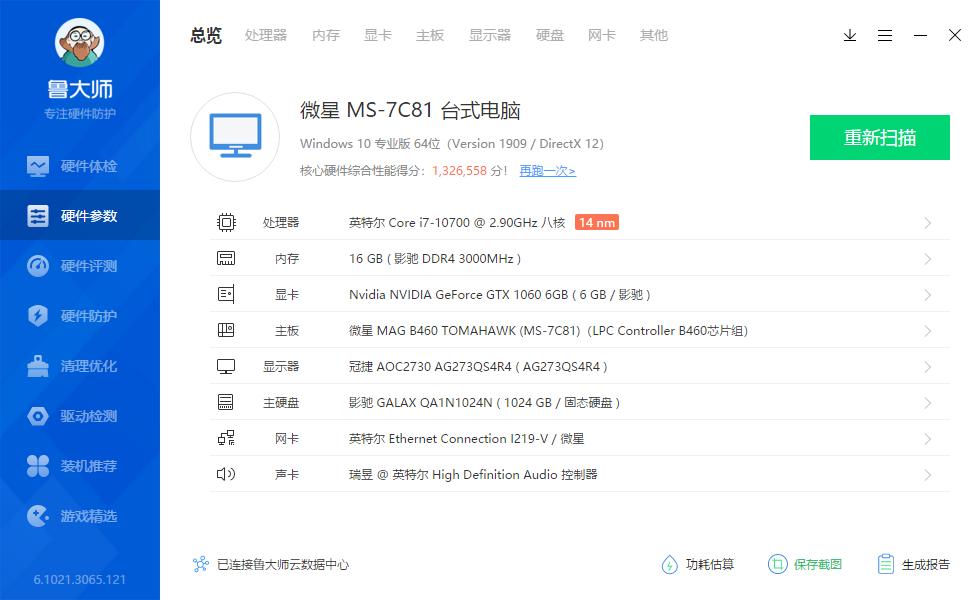This screenshot has height=600, width=980.
Task: Open 驱动检测 in the left menu
Action: [80, 416]
